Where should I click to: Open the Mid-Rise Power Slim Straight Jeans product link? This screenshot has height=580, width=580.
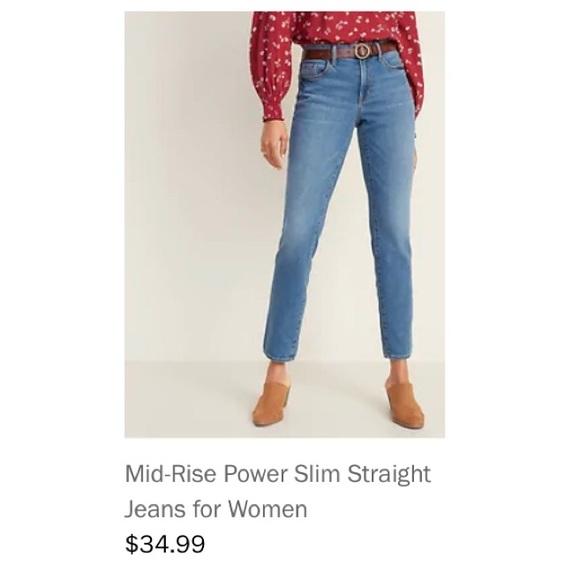tap(277, 491)
